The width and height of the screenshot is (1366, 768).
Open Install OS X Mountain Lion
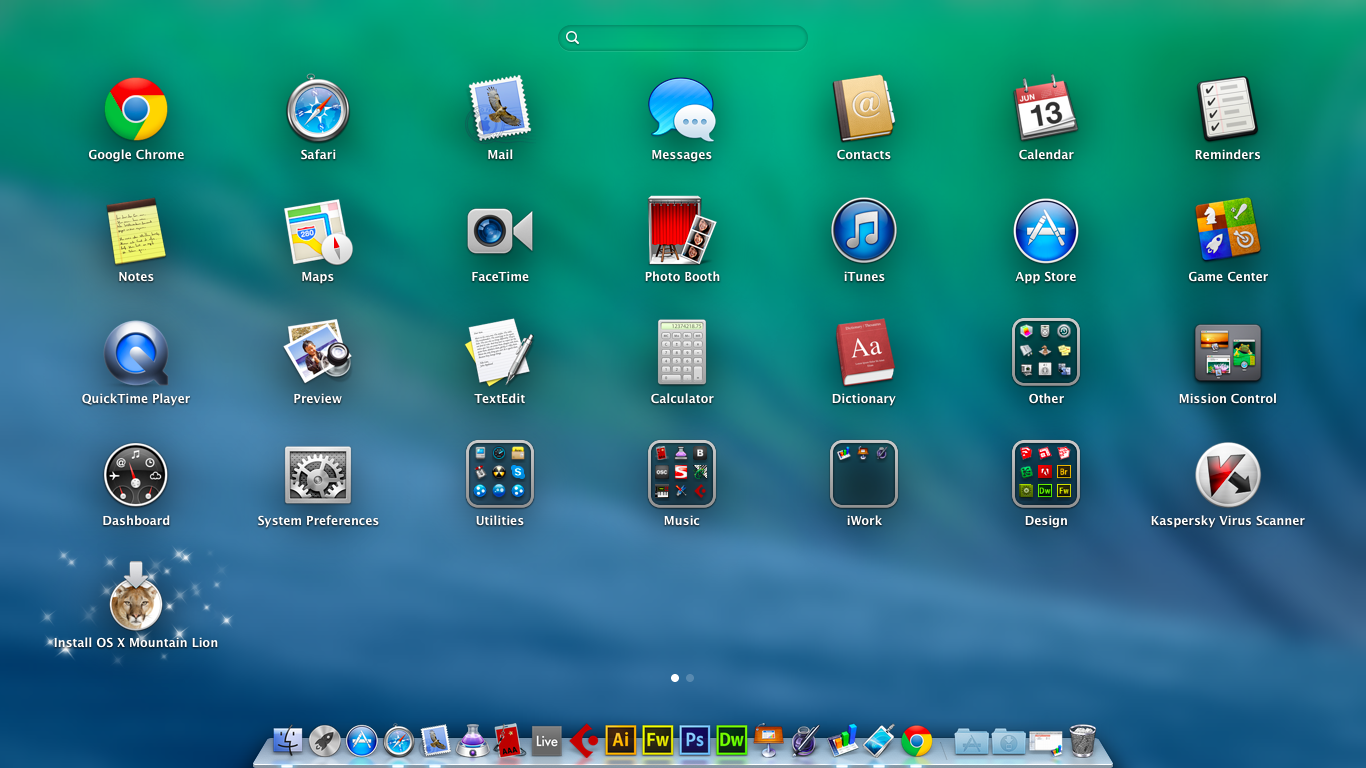coord(136,597)
